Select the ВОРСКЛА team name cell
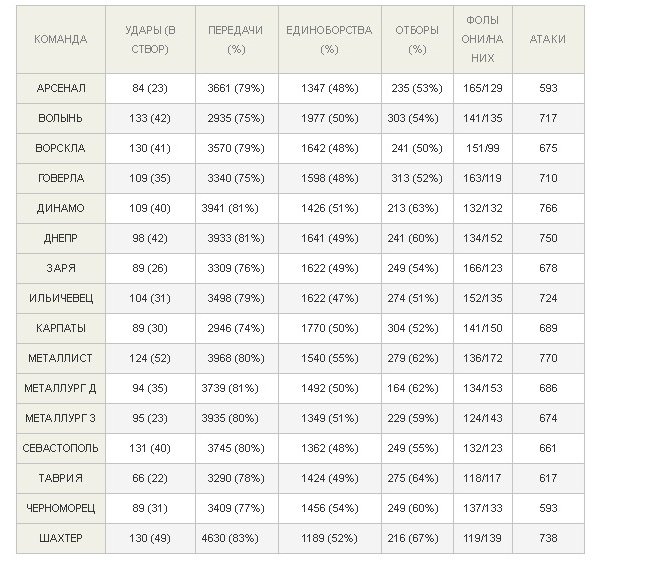 61,148
